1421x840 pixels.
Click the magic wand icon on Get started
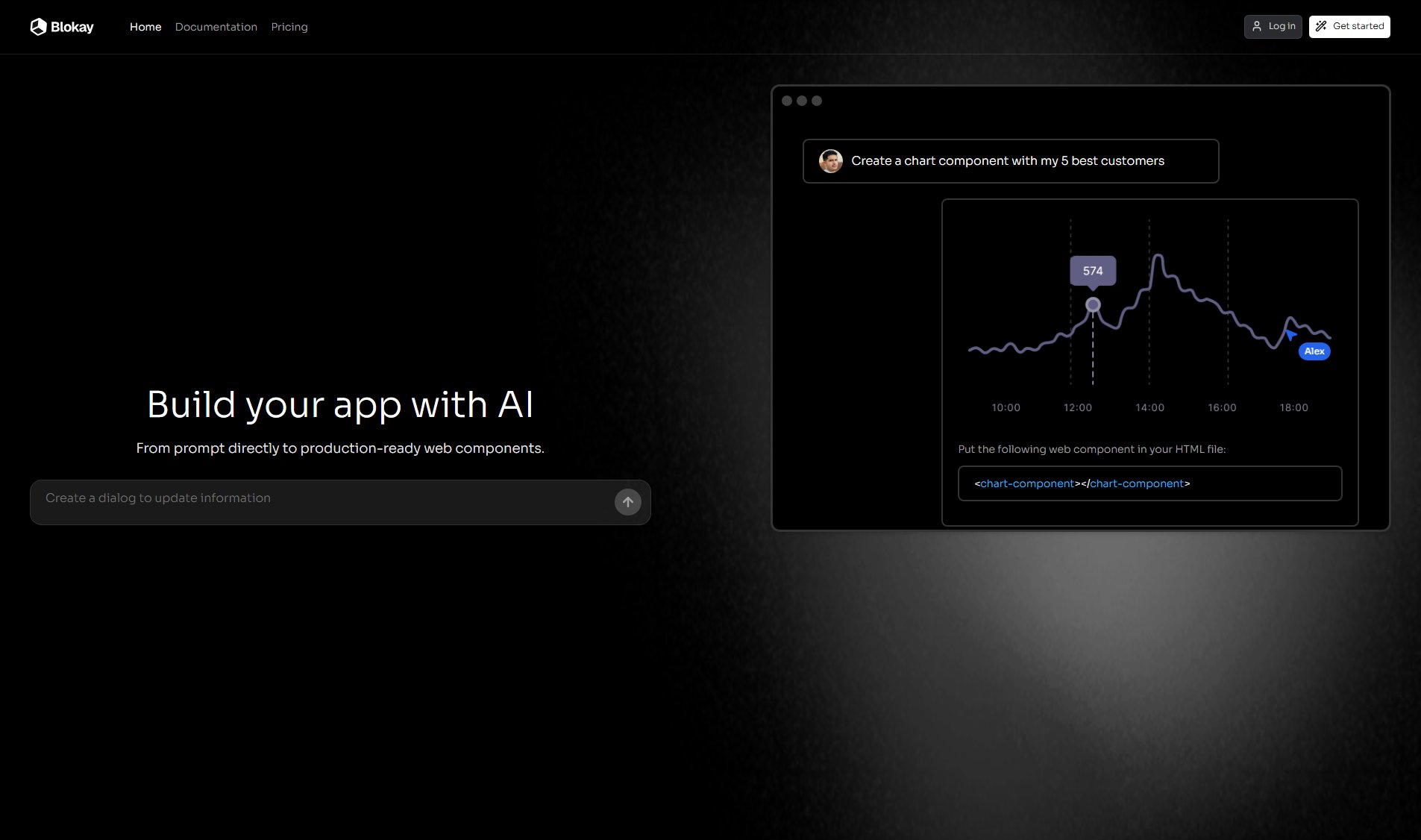point(1320,26)
